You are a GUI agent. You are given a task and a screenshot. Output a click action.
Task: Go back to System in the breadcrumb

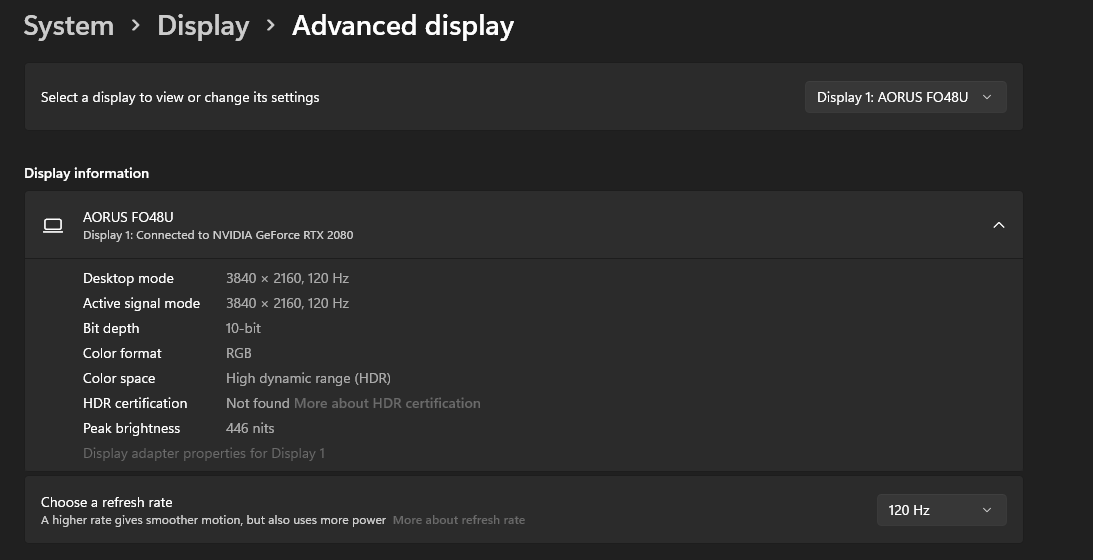68,26
